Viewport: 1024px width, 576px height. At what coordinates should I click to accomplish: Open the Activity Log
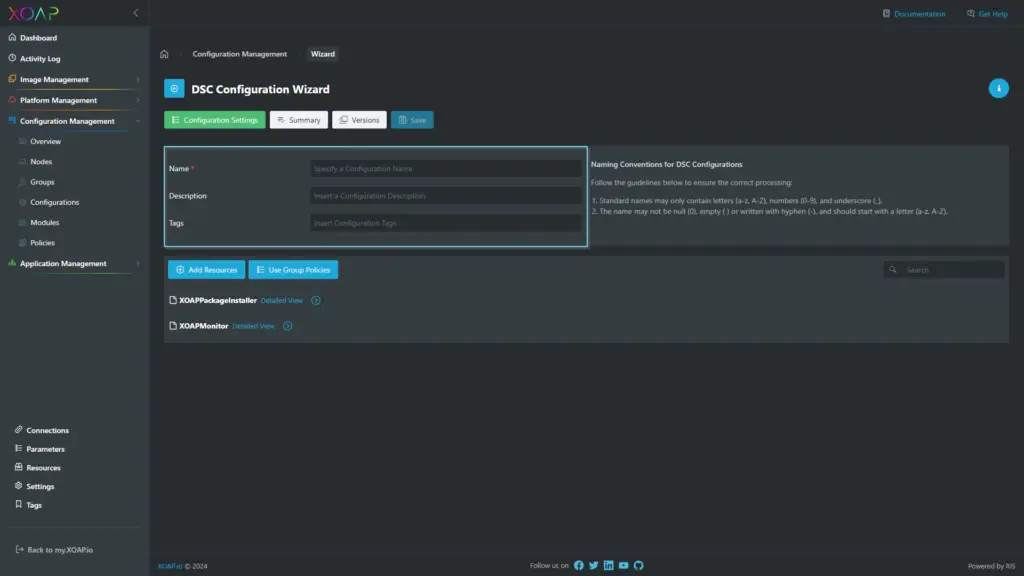pos(40,59)
